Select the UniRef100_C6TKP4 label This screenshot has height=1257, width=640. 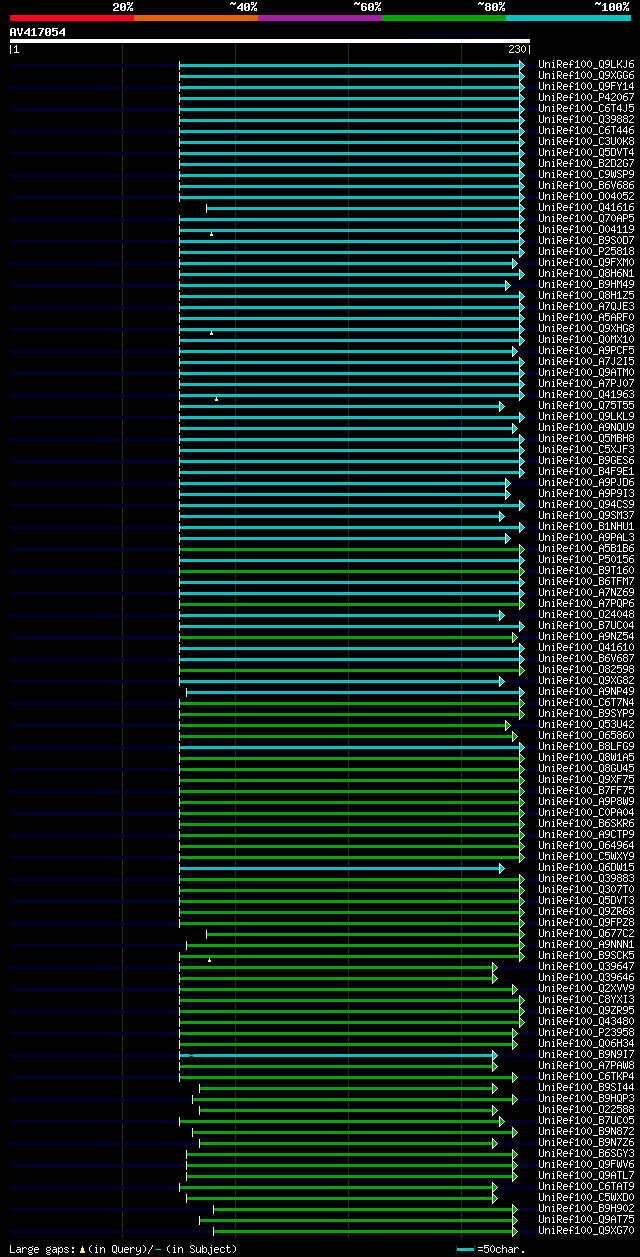[x=586, y=1077]
